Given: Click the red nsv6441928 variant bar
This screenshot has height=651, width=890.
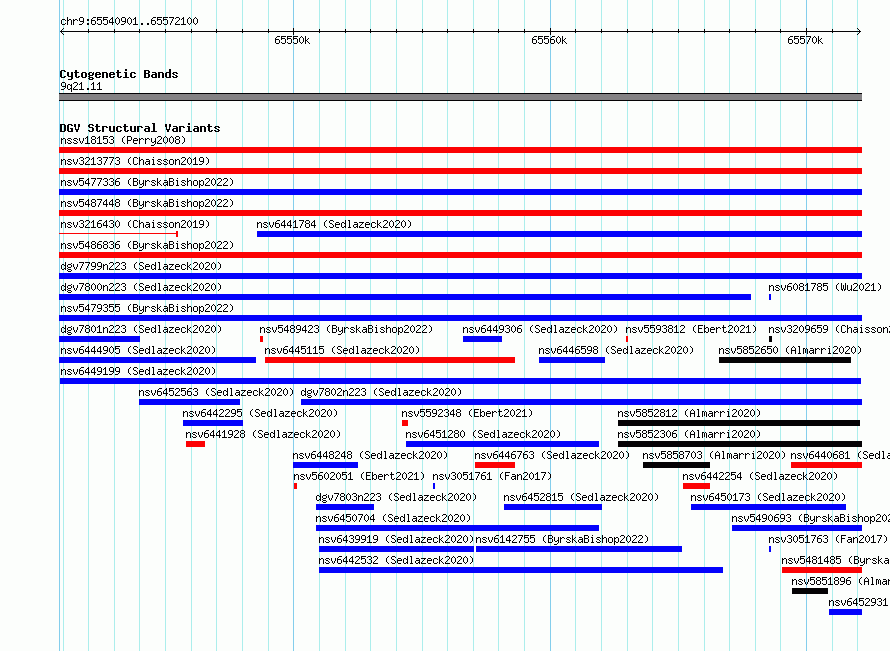Looking at the screenshot, I should tap(195, 444).
